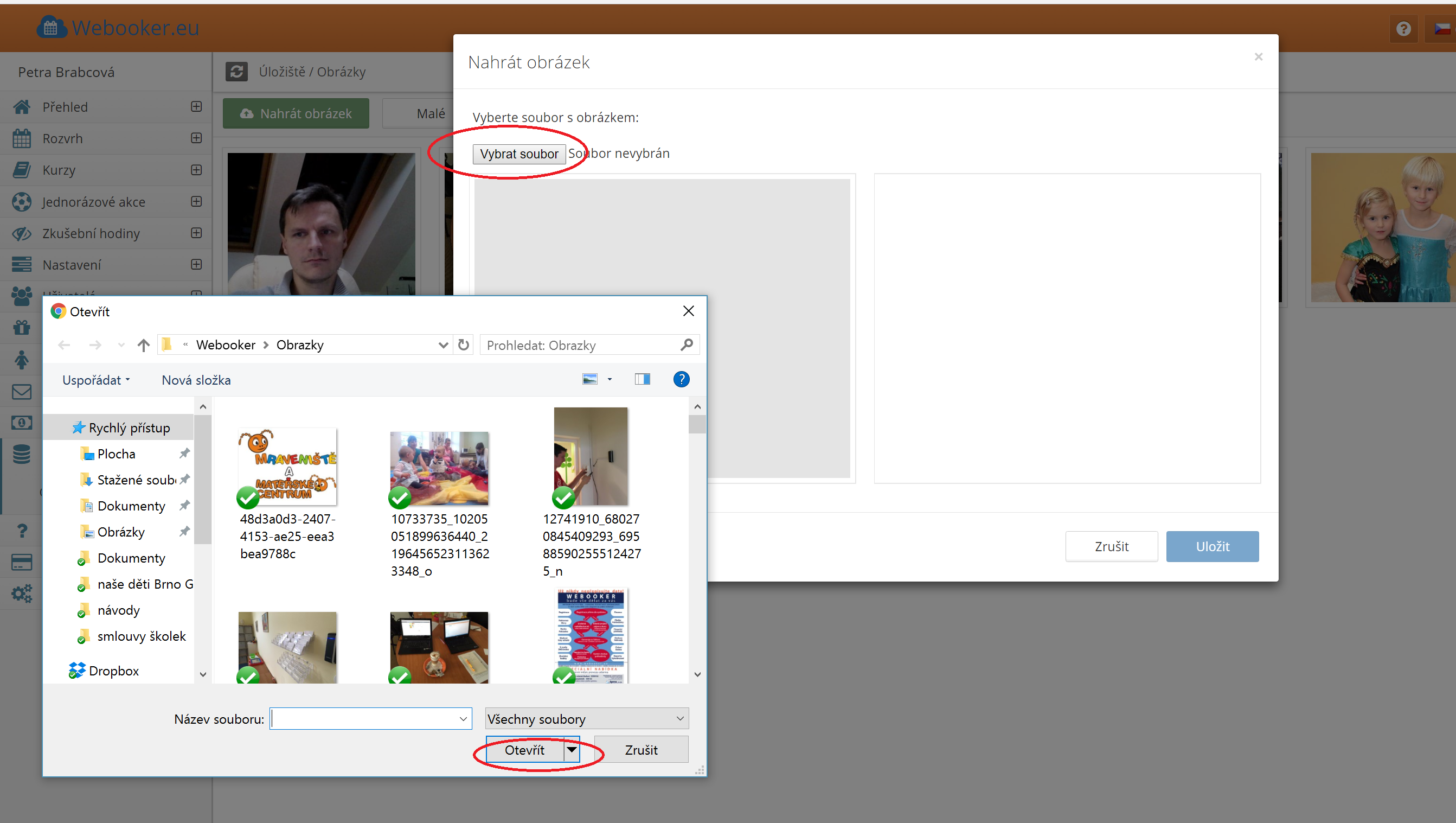The image size is (1456, 823).
Task: Expand the Přehled menu plus box
Action: 196,107
